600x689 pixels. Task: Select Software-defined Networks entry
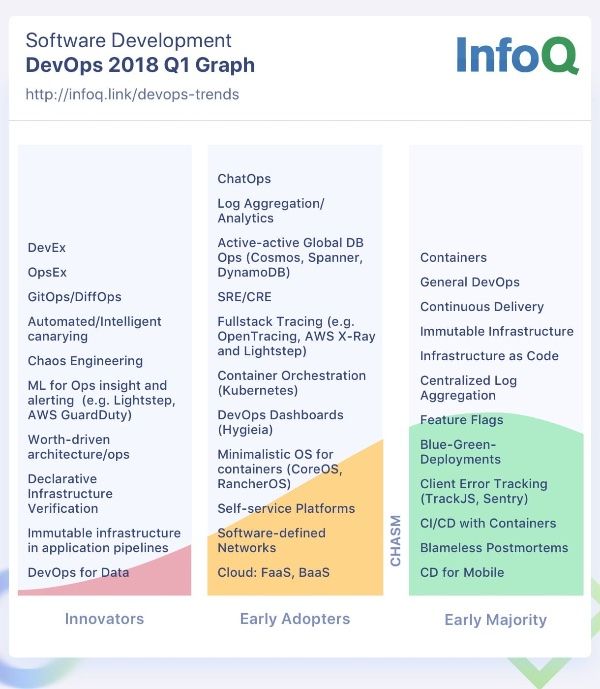[272, 540]
